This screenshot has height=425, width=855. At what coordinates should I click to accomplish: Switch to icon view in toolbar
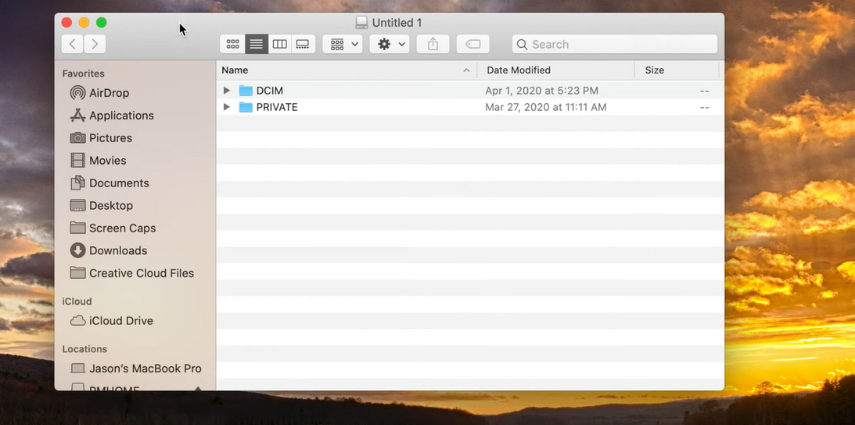point(232,44)
